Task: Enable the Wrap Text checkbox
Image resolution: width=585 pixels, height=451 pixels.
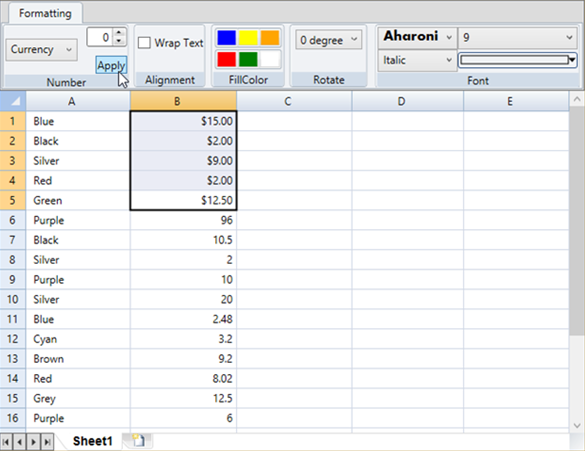Action: click(x=144, y=43)
